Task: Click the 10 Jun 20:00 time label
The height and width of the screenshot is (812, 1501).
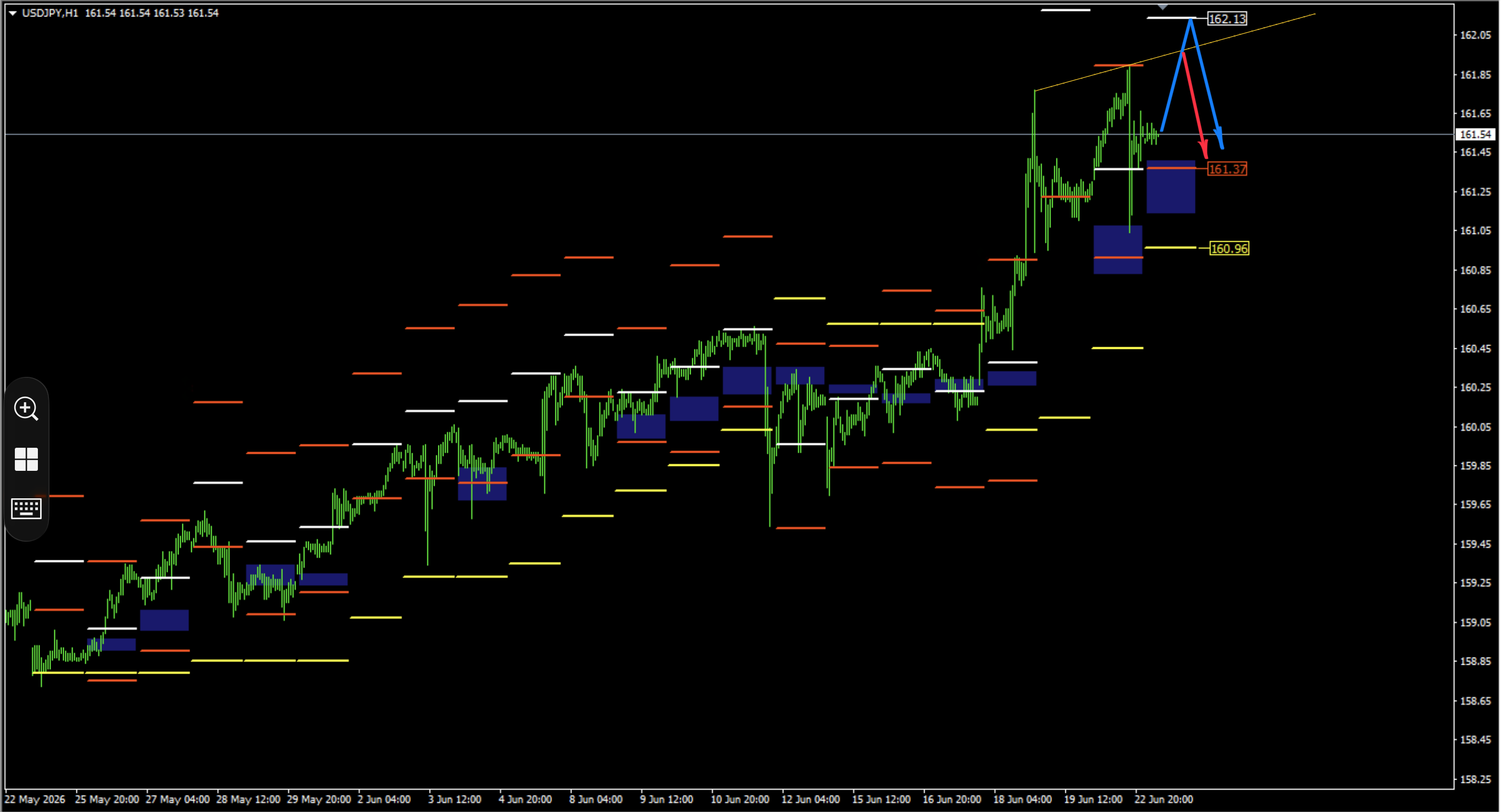Action: pos(740,800)
